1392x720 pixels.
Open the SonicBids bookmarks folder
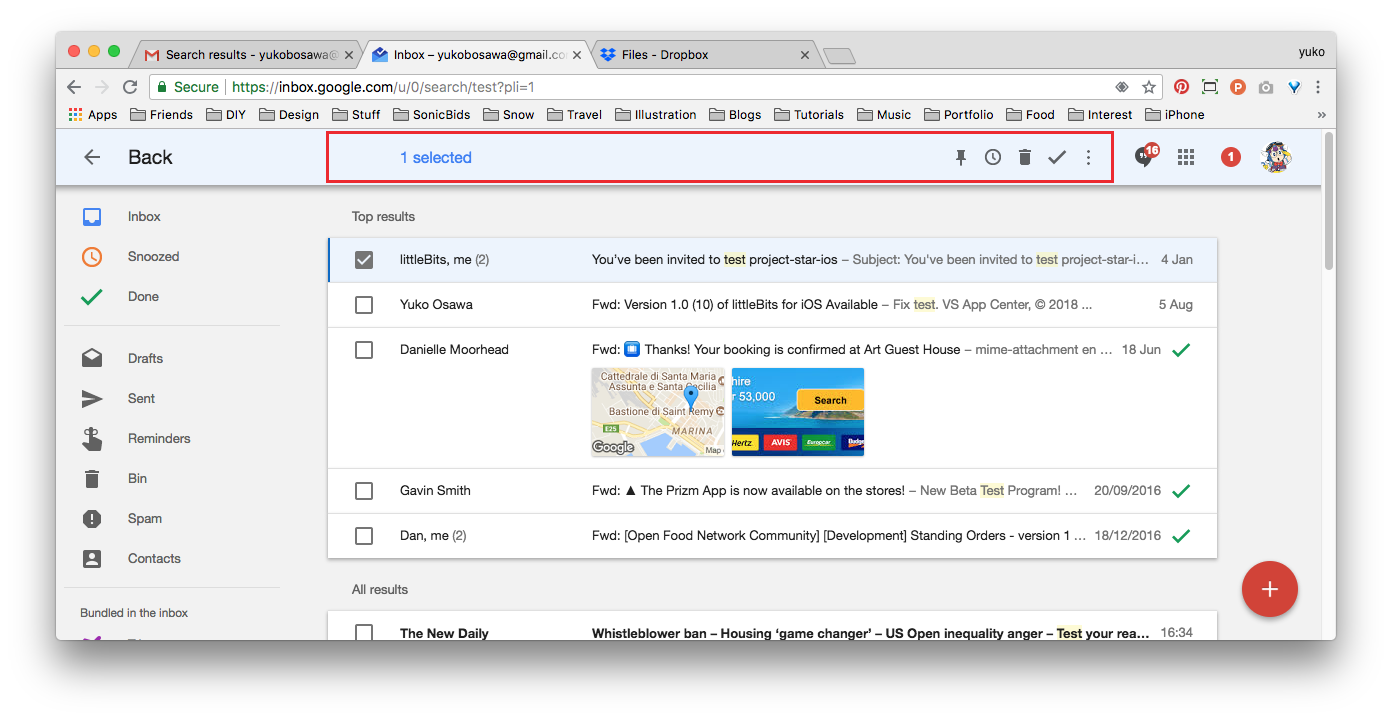(x=432, y=114)
